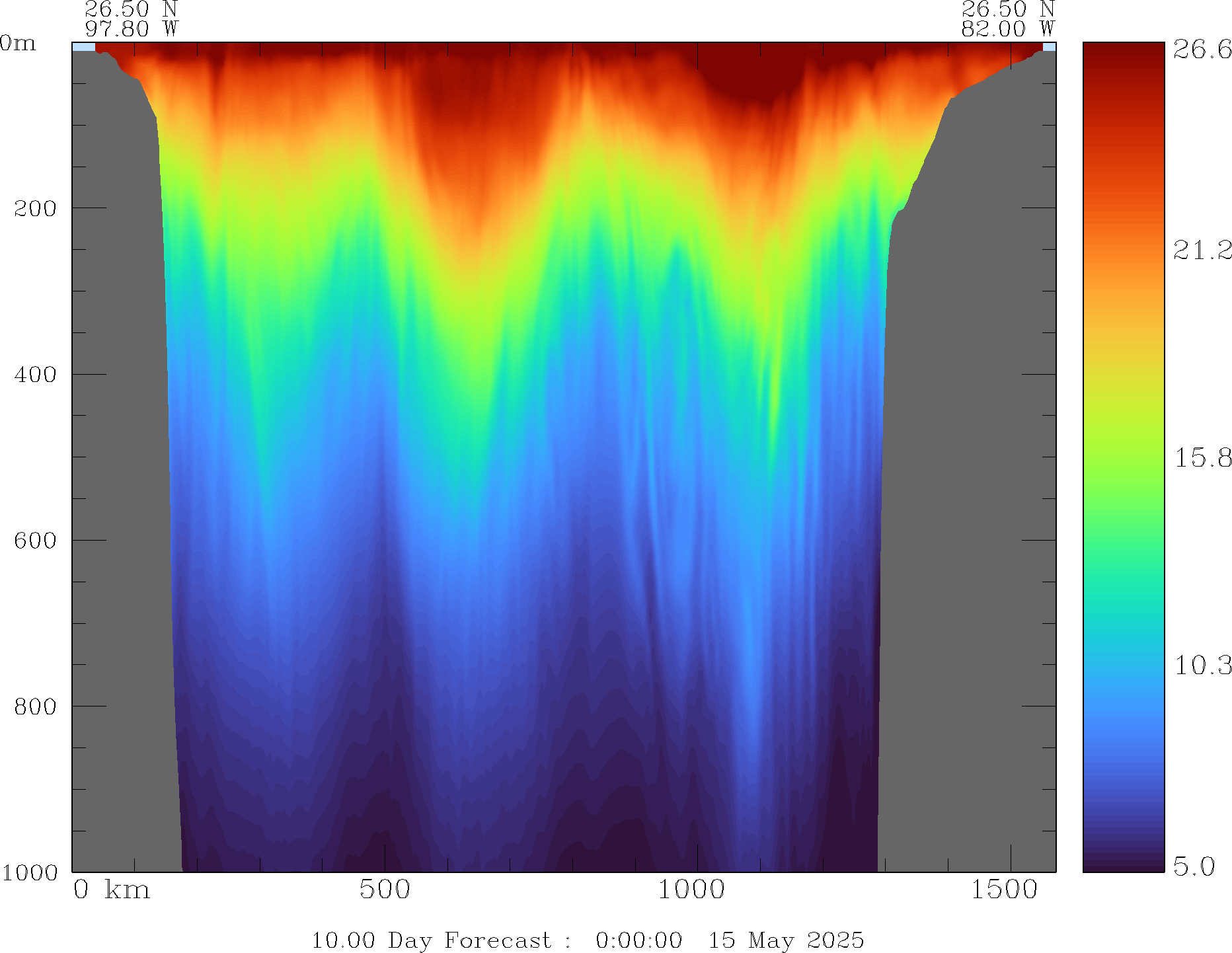The width and height of the screenshot is (1232, 953).
Task: Click the 400 depth axis label
Action: tap(36, 375)
